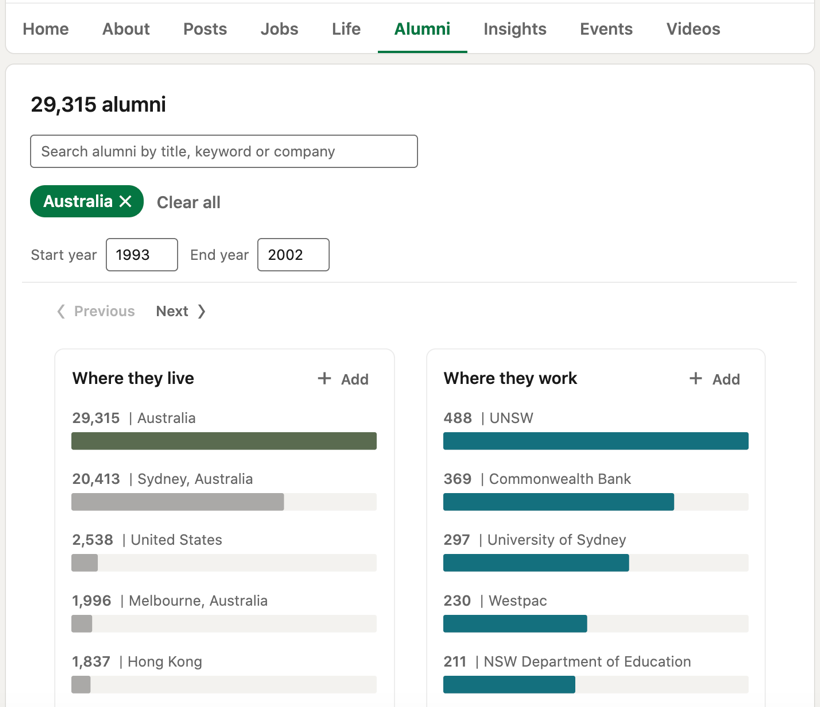The width and height of the screenshot is (820, 707).
Task: Open the Jobs tab
Action: click(279, 29)
